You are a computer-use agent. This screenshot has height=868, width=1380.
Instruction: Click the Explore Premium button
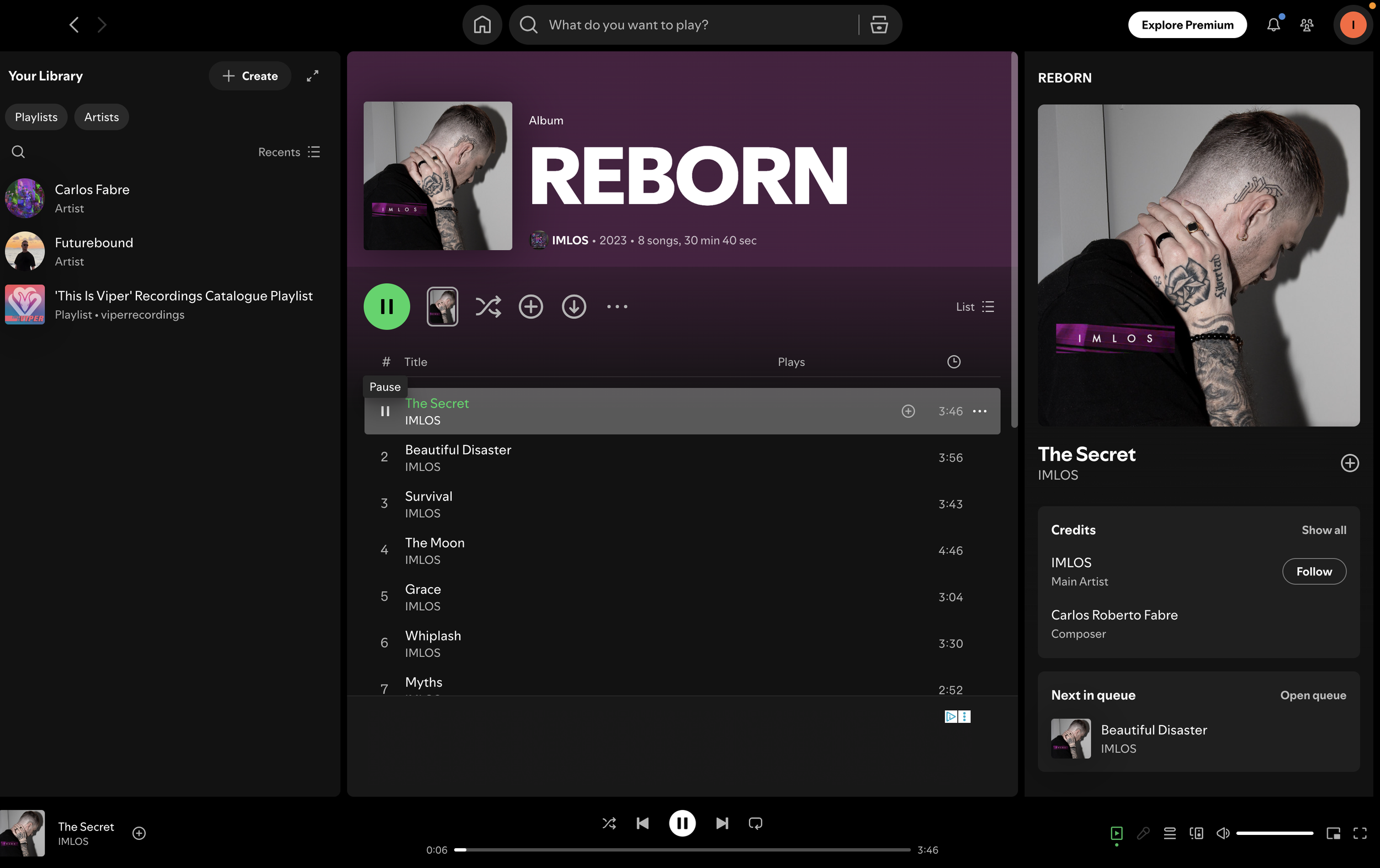(x=1187, y=25)
